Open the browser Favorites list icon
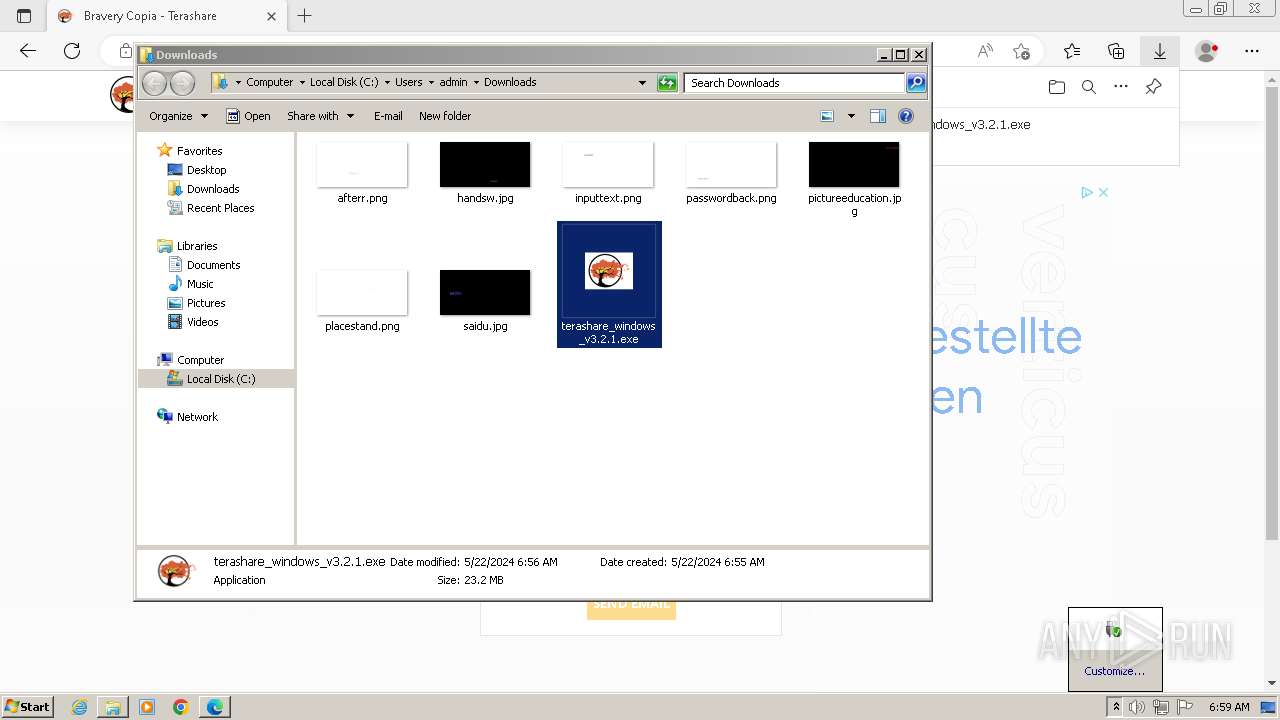The image size is (1280, 720). click(x=1072, y=51)
